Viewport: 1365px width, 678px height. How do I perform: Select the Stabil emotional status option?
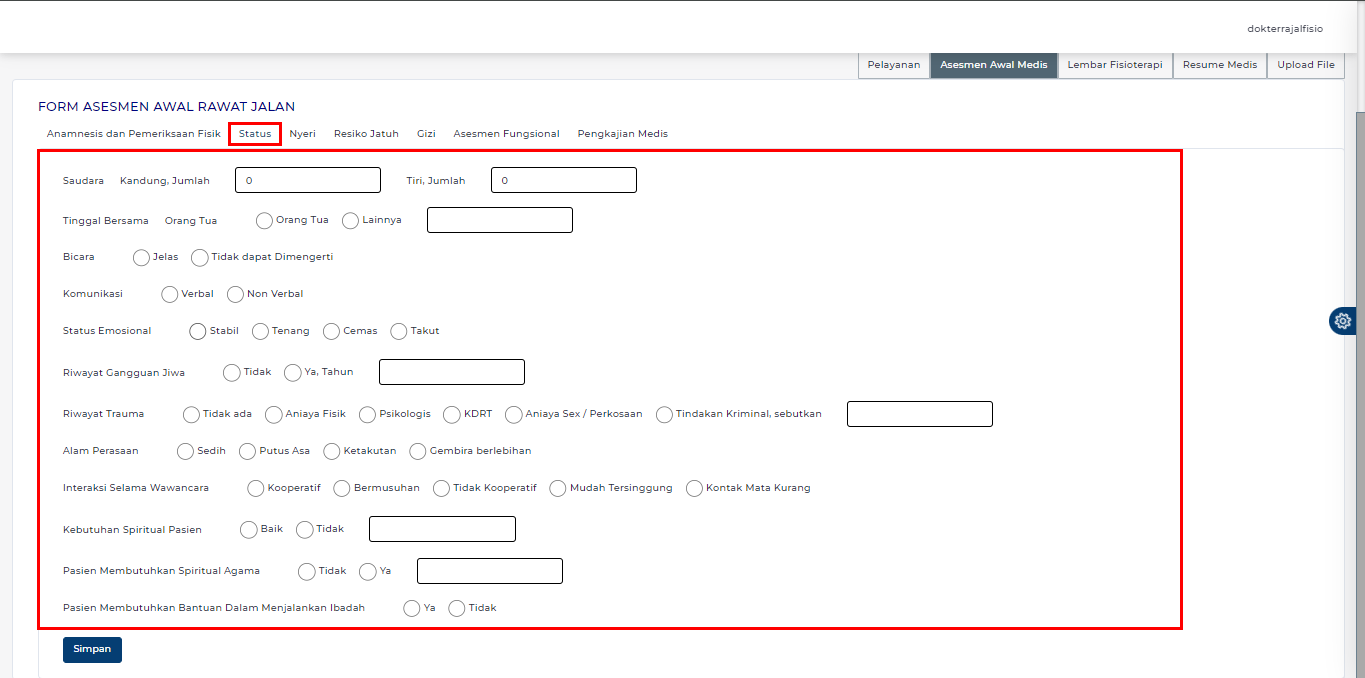[198, 331]
